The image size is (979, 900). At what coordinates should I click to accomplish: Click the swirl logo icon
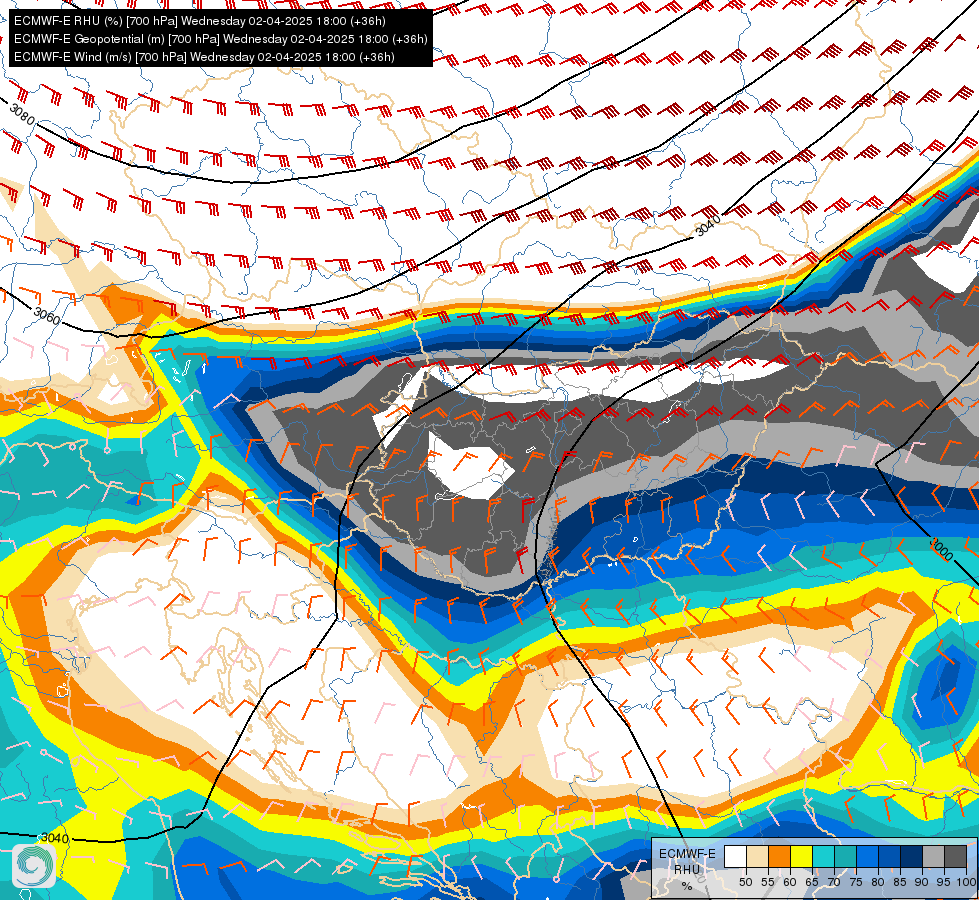click(34, 865)
